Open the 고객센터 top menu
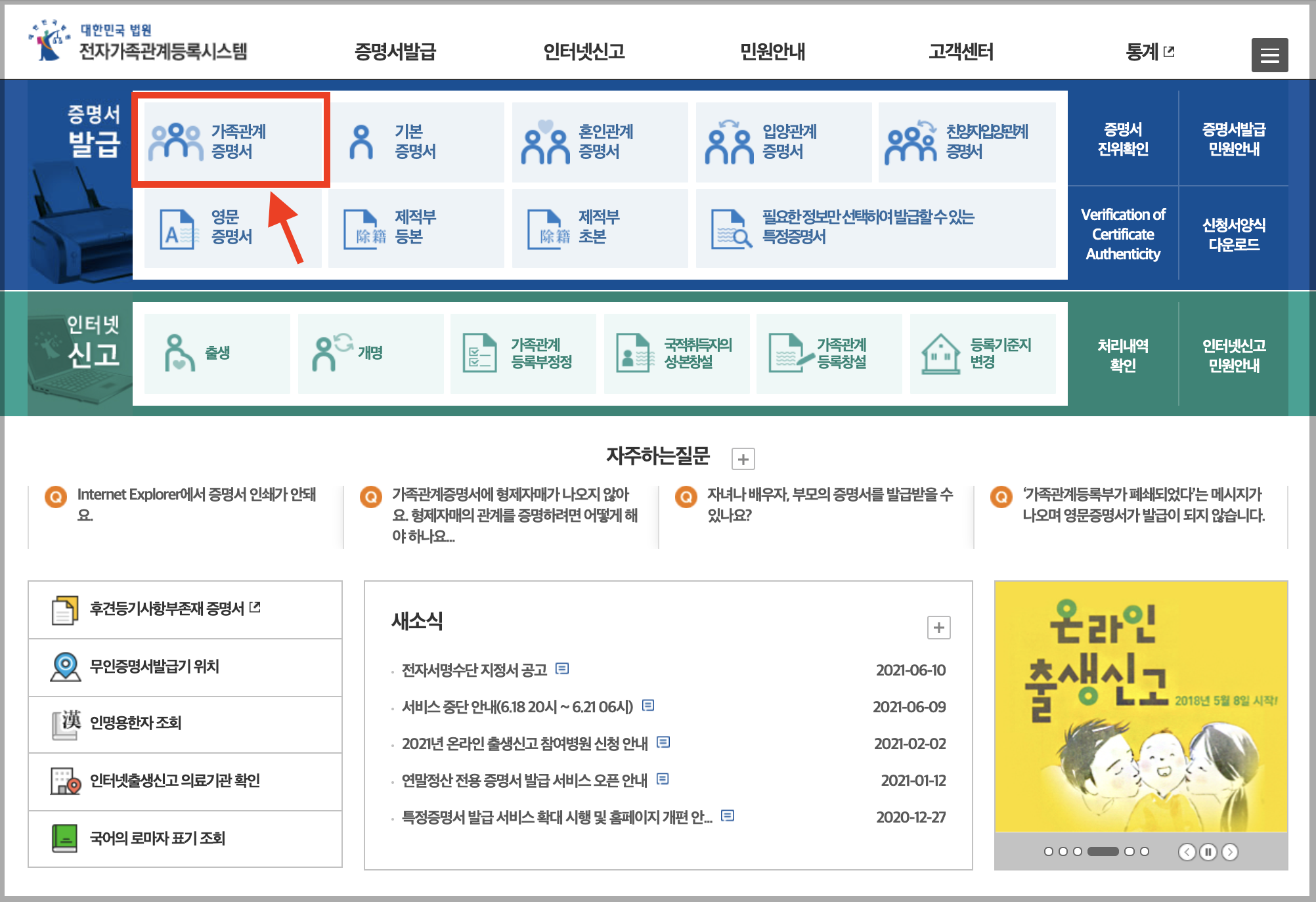This screenshot has width=1316, height=902. point(960,52)
